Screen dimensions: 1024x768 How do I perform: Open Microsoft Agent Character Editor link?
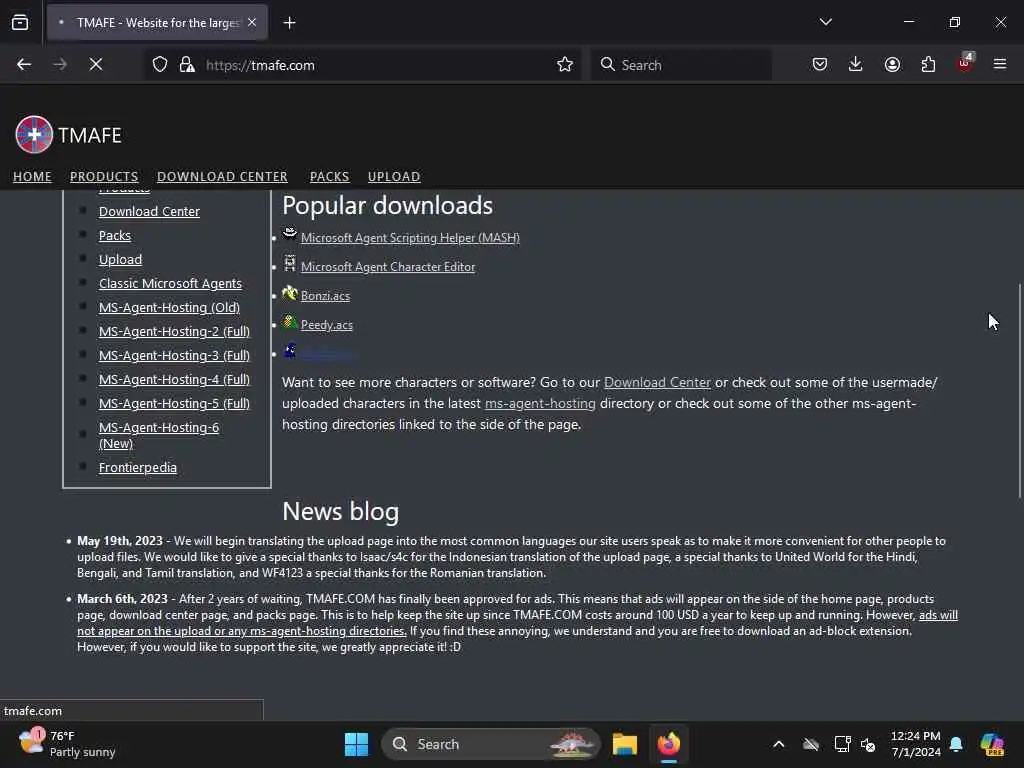click(388, 266)
